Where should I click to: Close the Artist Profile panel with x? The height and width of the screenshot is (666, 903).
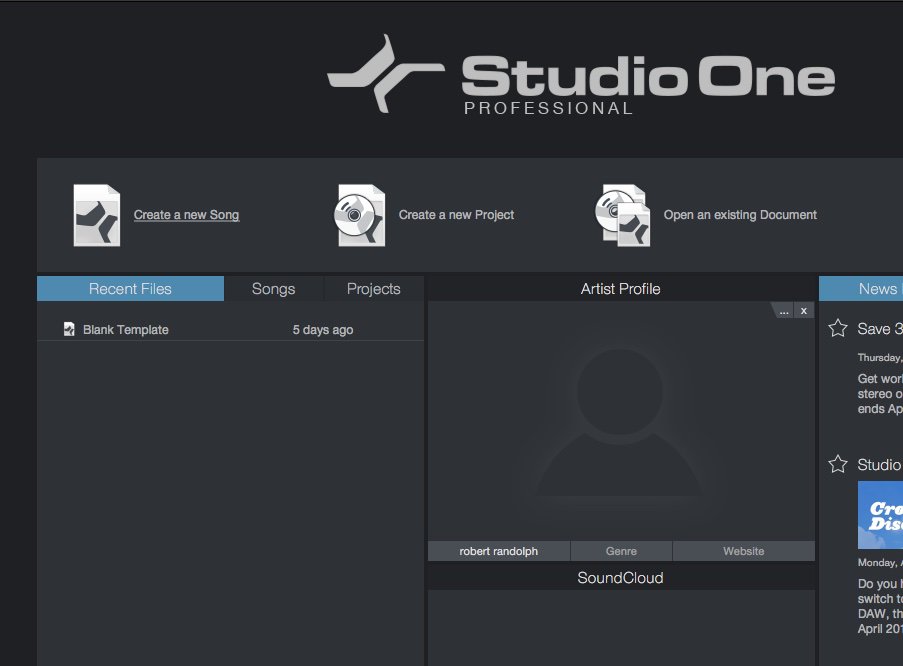(x=804, y=311)
